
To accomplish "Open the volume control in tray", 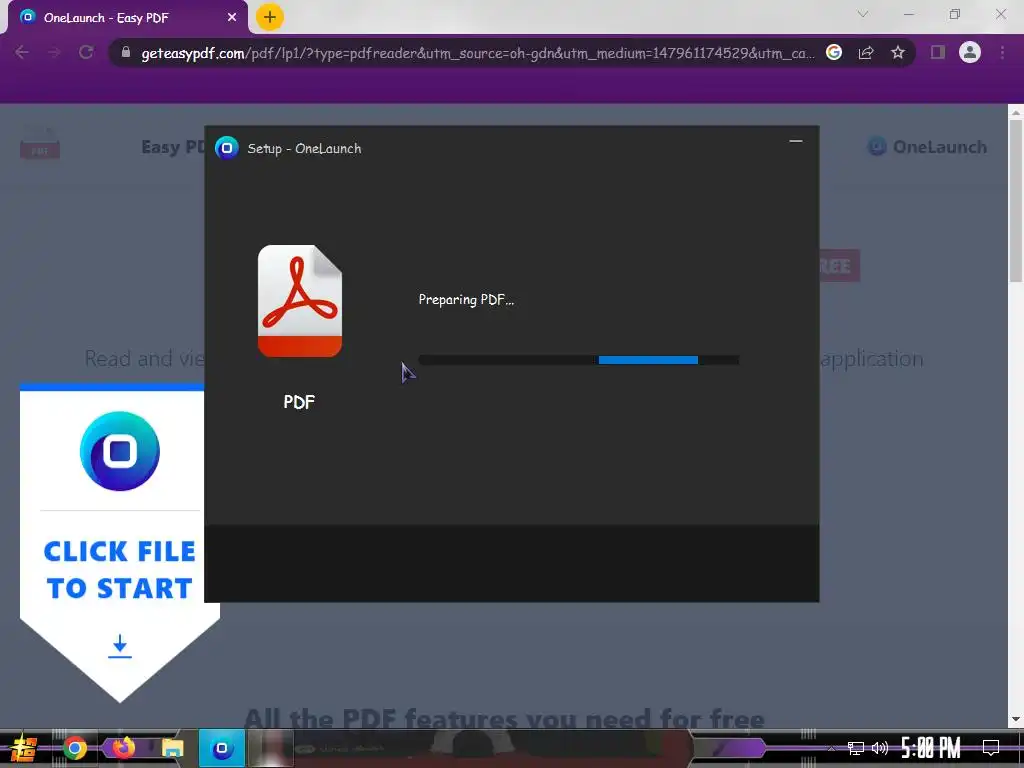I will point(880,748).
